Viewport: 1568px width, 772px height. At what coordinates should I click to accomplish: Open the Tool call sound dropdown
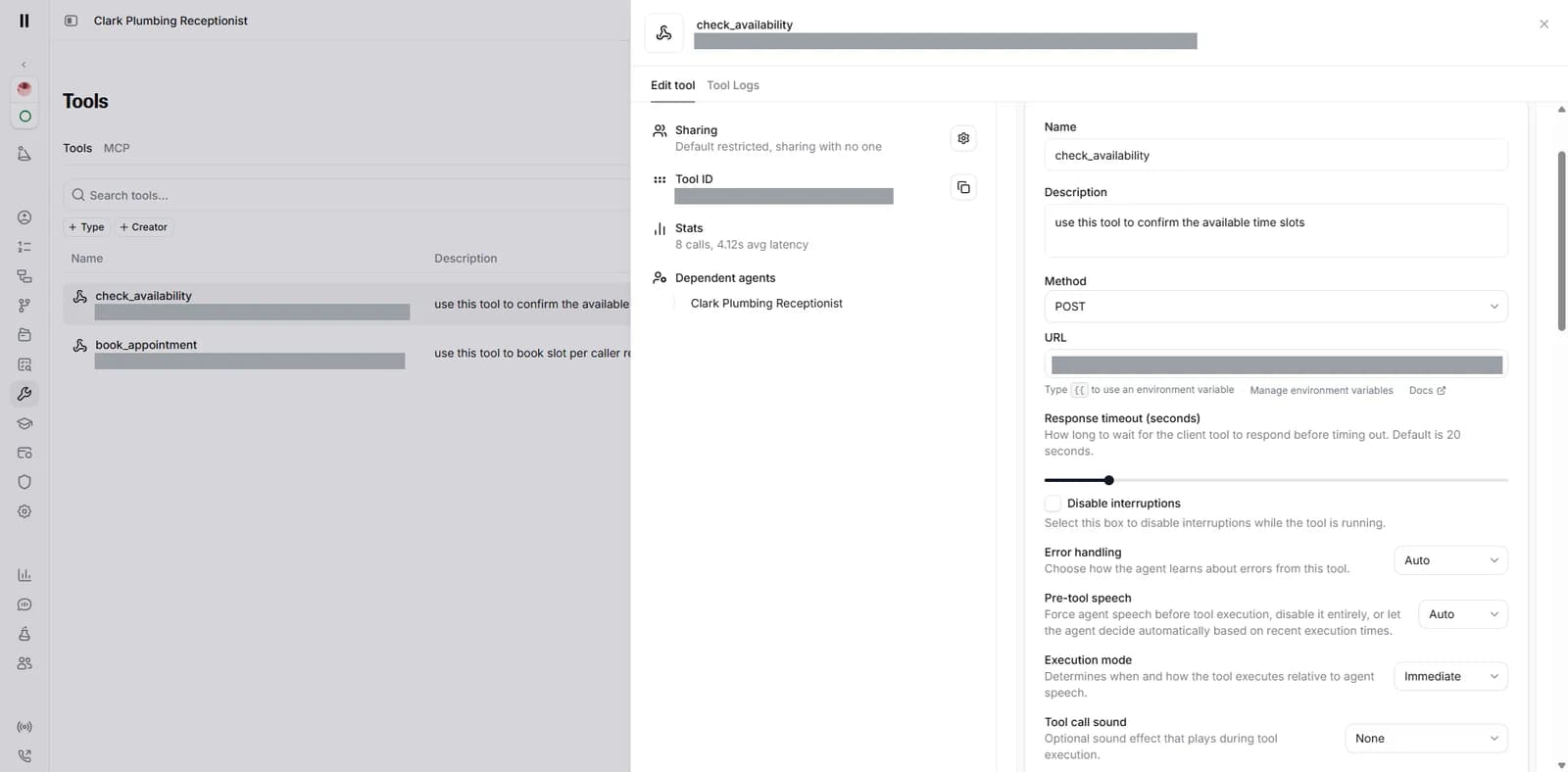[x=1426, y=739]
